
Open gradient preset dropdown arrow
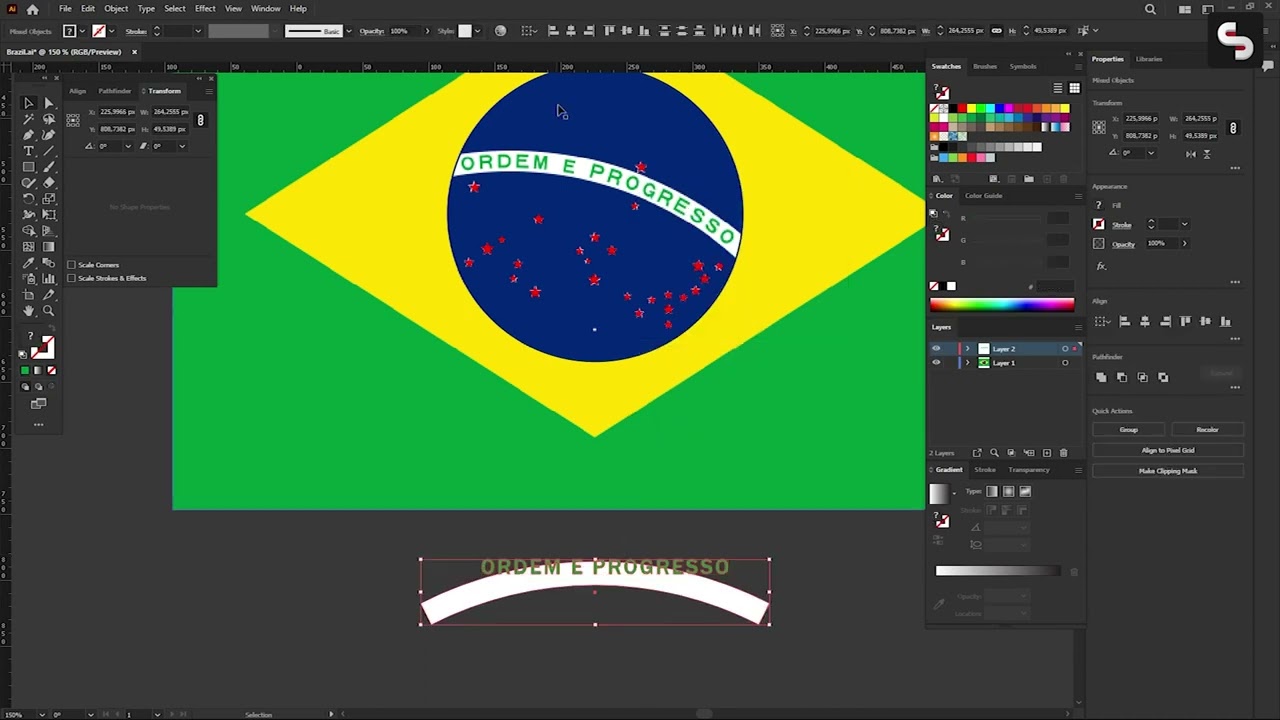(x=954, y=493)
